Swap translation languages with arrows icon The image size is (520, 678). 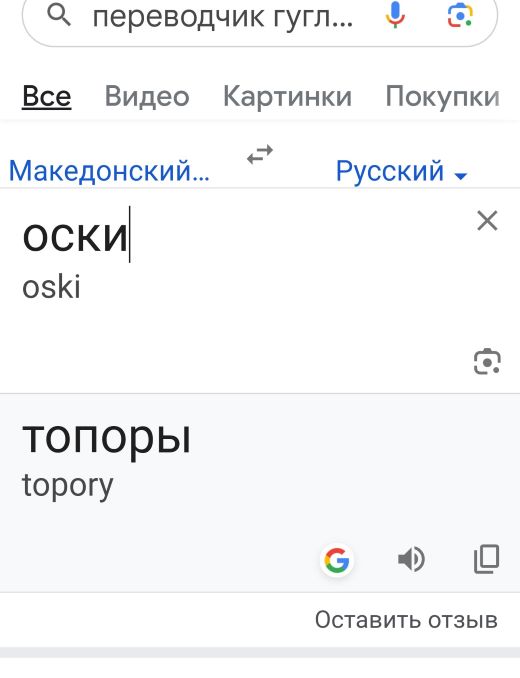[x=260, y=154]
